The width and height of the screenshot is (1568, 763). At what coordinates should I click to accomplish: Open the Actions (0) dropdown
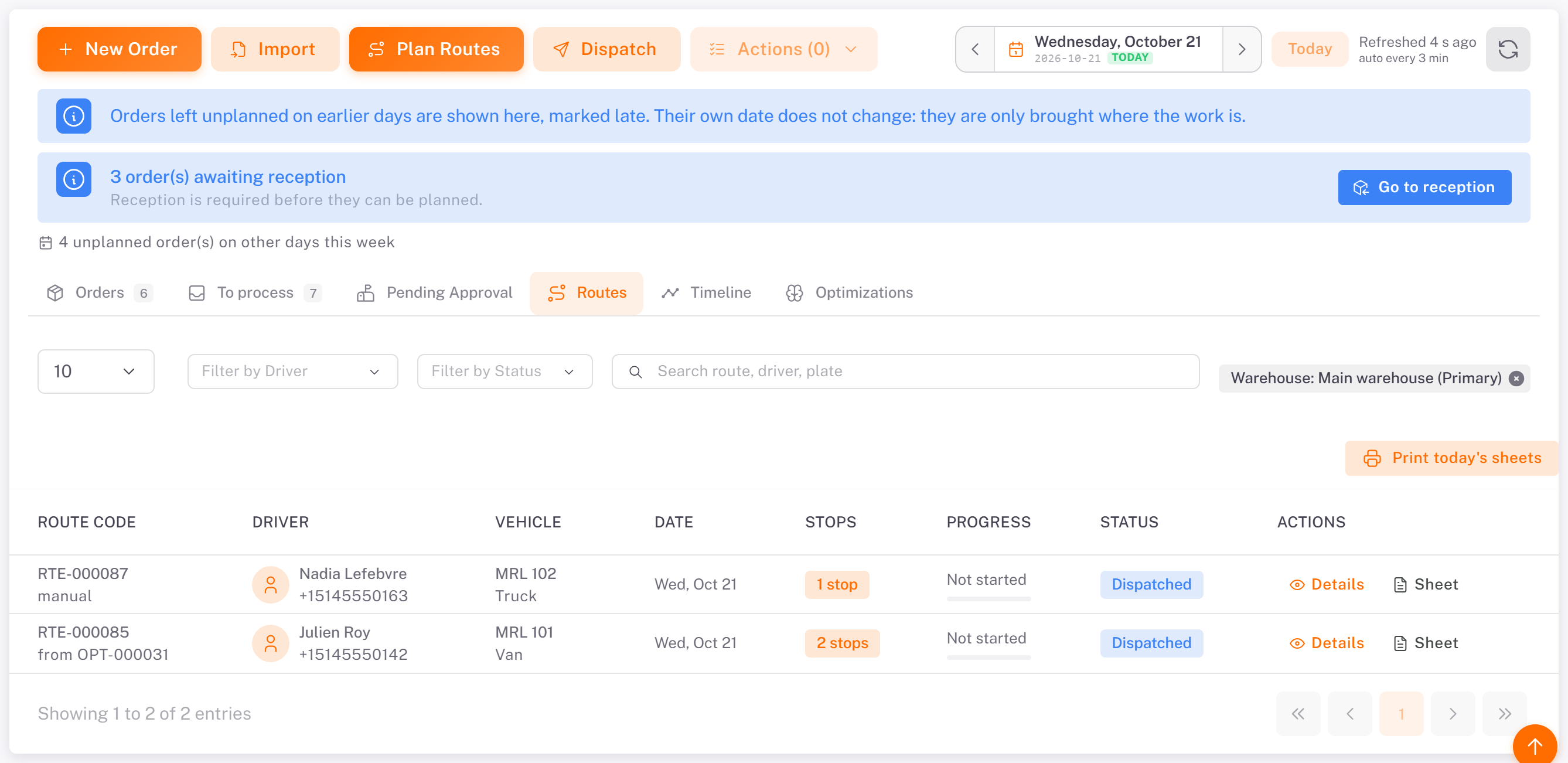coord(783,49)
